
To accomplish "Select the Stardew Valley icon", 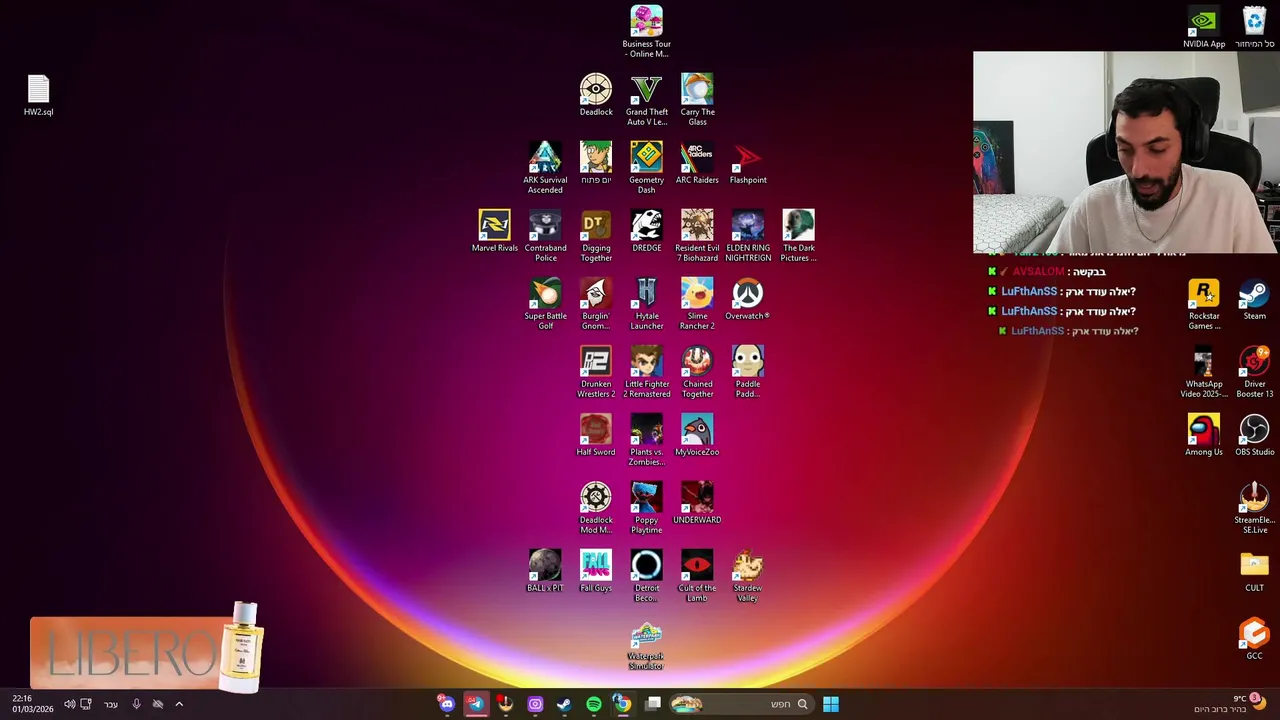I will 748,575.
